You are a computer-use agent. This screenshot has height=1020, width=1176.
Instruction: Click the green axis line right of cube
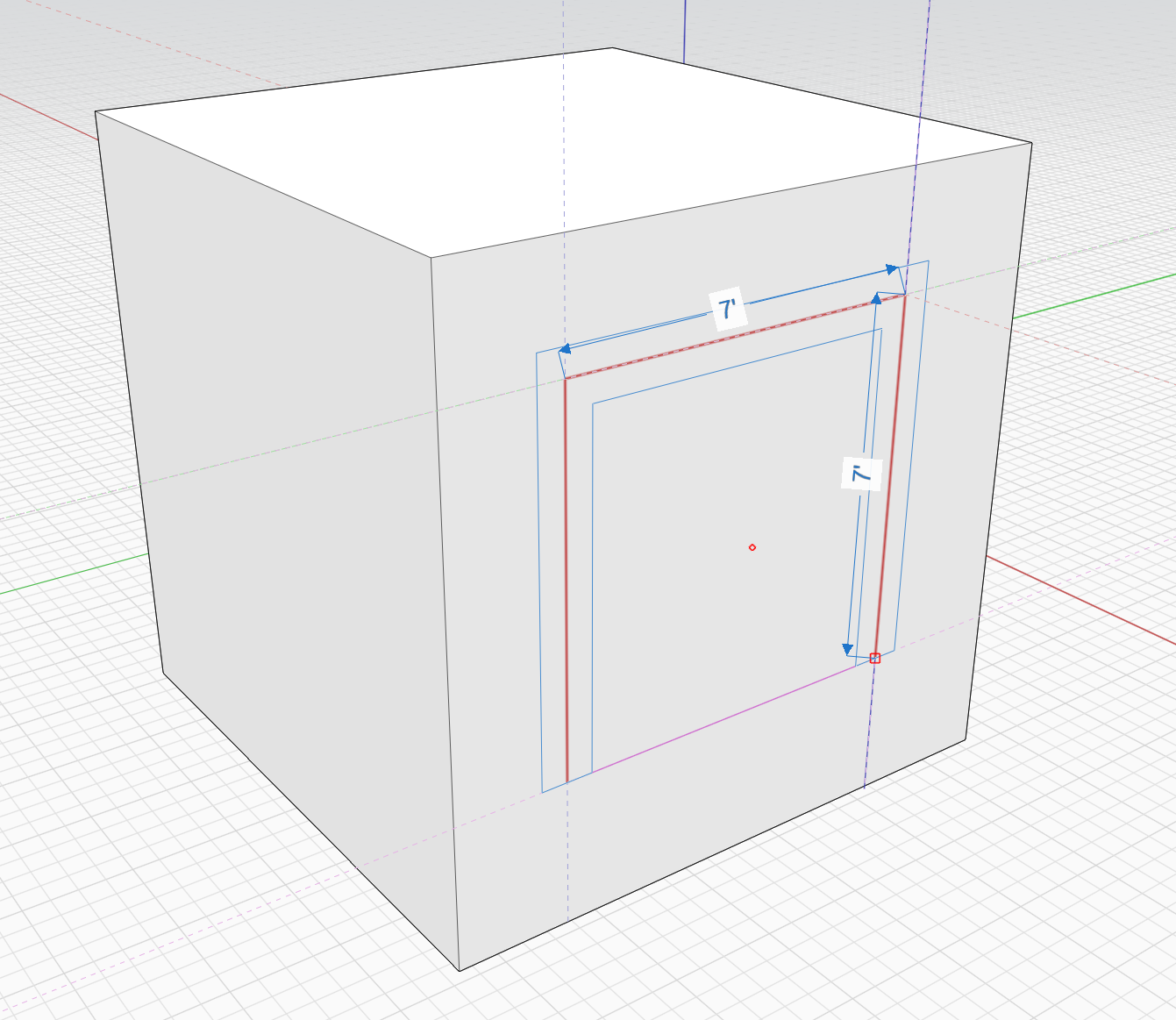[1096, 295]
